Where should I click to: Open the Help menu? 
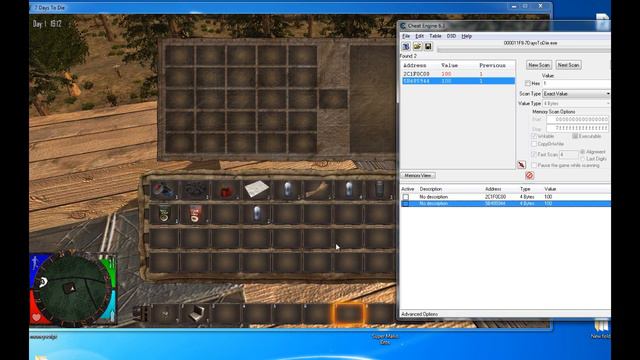(467, 36)
